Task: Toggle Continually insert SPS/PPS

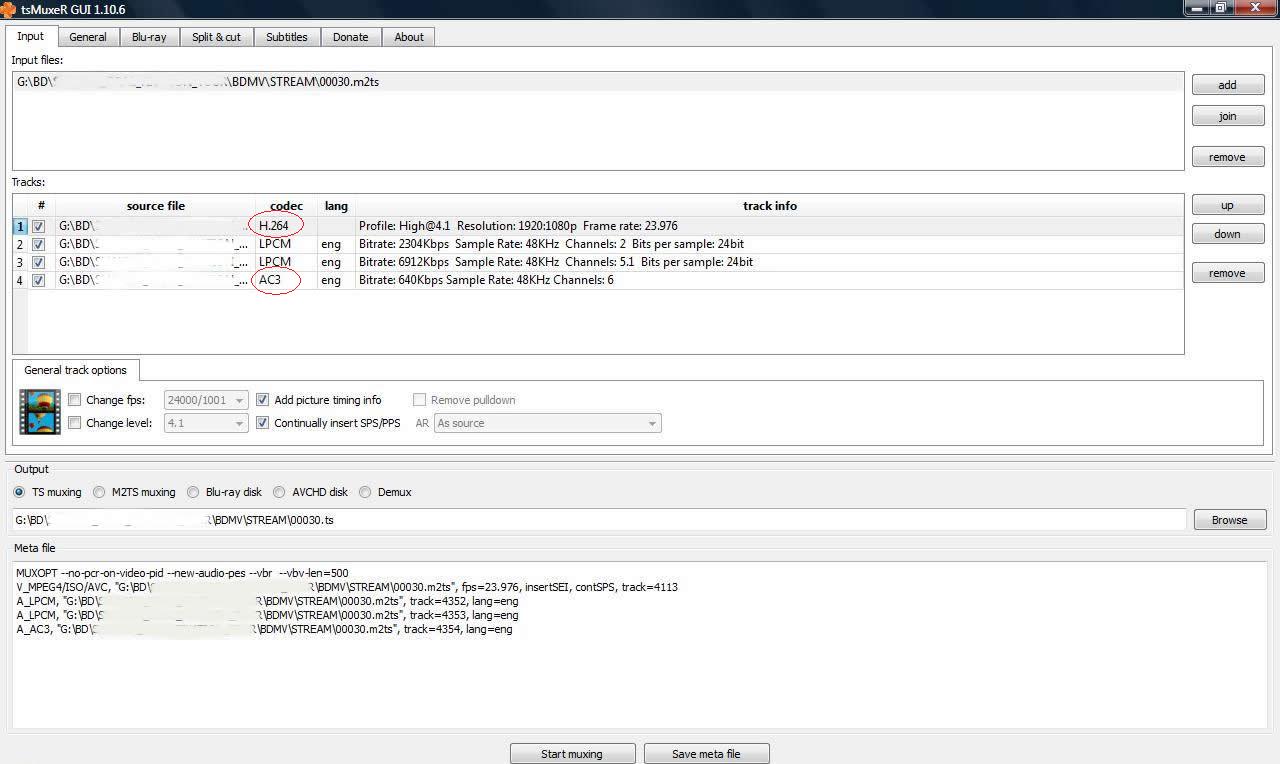Action: coord(263,423)
